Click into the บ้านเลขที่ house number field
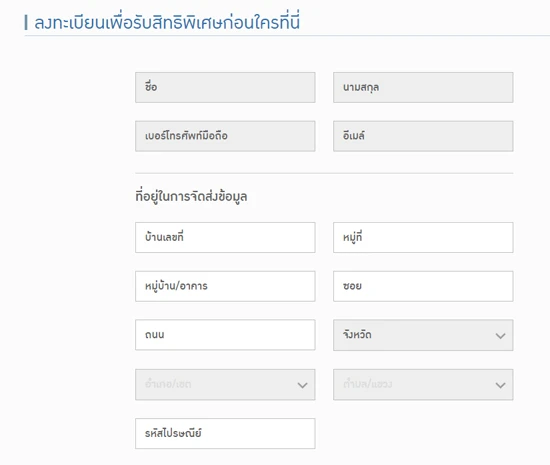The width and height of the screenshot is (550, 465). point(225,237)
